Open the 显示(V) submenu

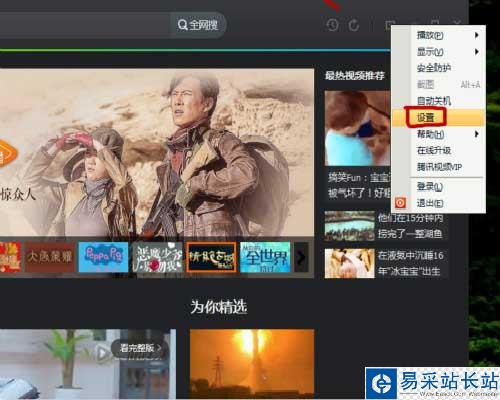438,52
